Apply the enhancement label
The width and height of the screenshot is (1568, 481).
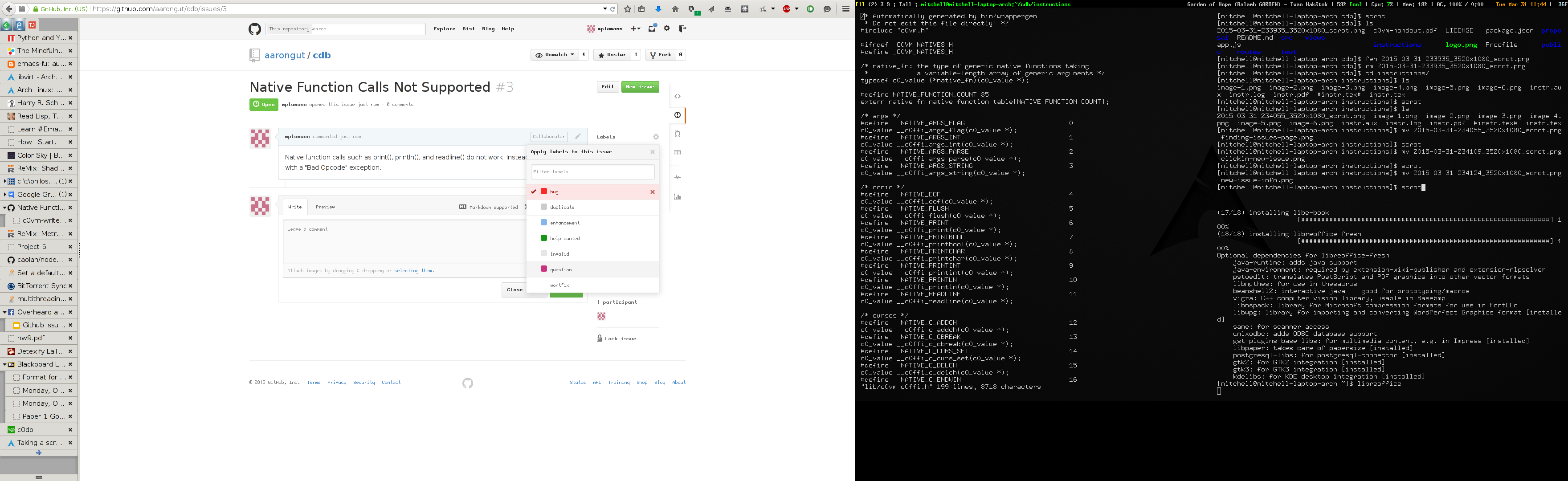pos(564,223)
